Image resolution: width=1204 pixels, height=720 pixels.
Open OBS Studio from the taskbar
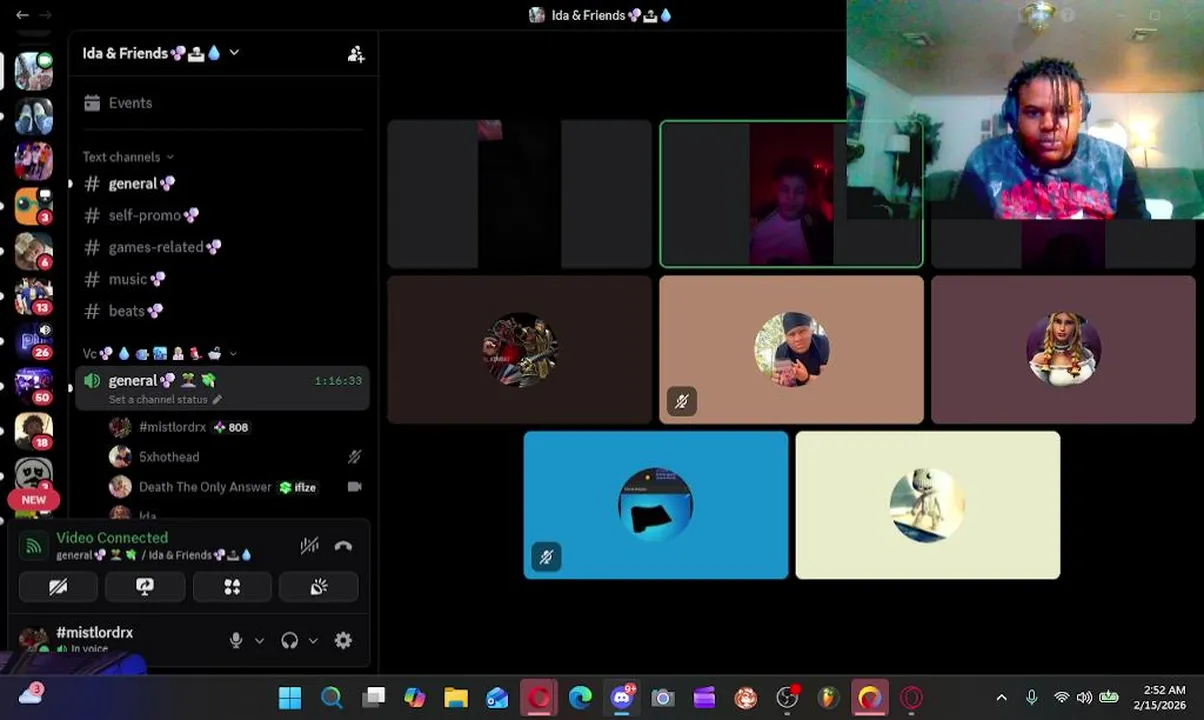pyautogui.click(x=787, y=698)
